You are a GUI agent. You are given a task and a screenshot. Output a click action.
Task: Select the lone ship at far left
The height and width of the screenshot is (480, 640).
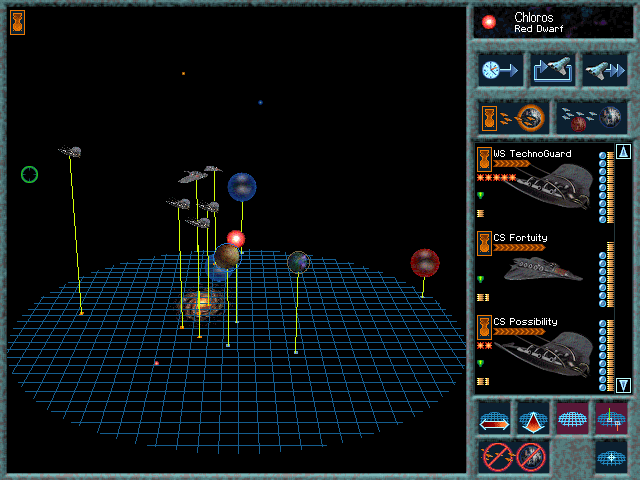(70, 151)
